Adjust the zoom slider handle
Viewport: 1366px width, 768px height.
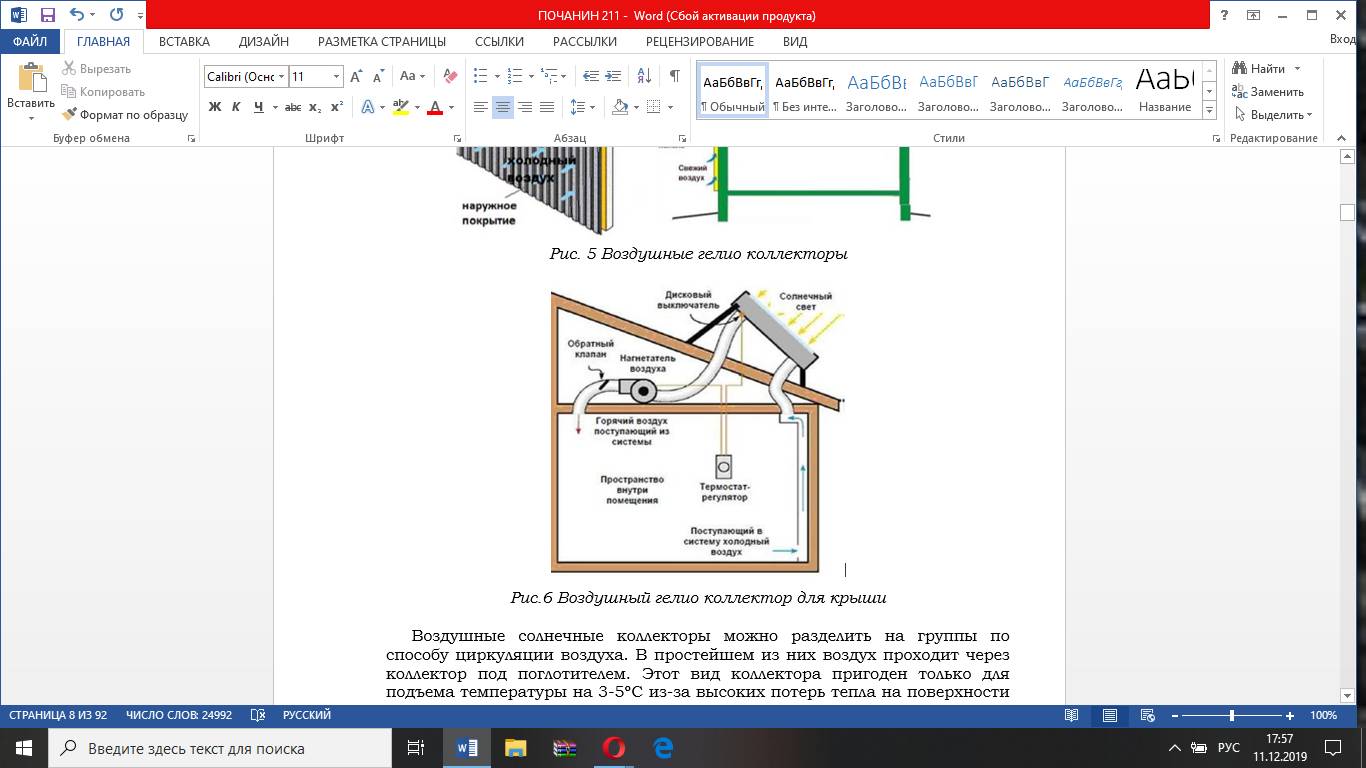click(1232, 716)
